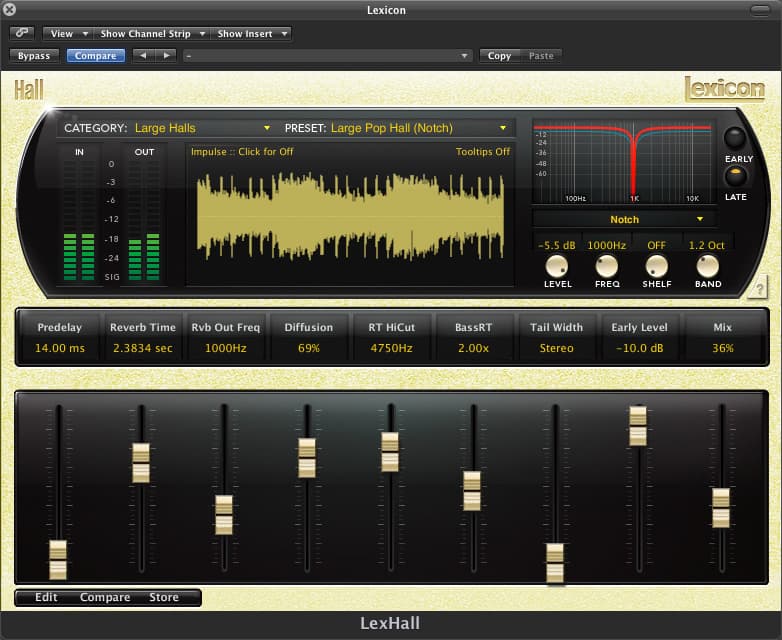Click the link chain icon button
The image size is (782, 640).
click(22, 33)
